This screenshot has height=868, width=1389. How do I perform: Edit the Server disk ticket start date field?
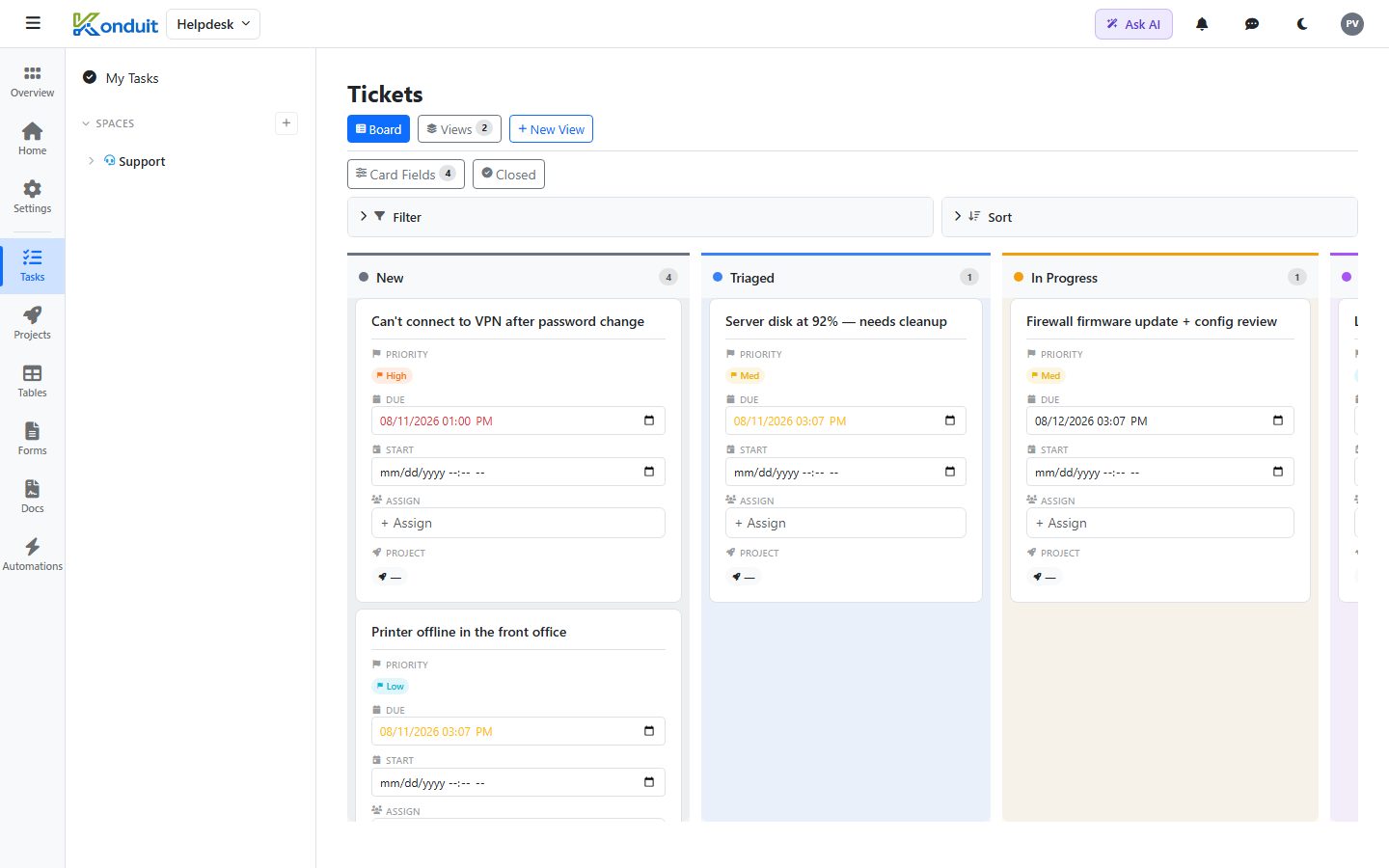pyautogui.click(x=846, y=472)
